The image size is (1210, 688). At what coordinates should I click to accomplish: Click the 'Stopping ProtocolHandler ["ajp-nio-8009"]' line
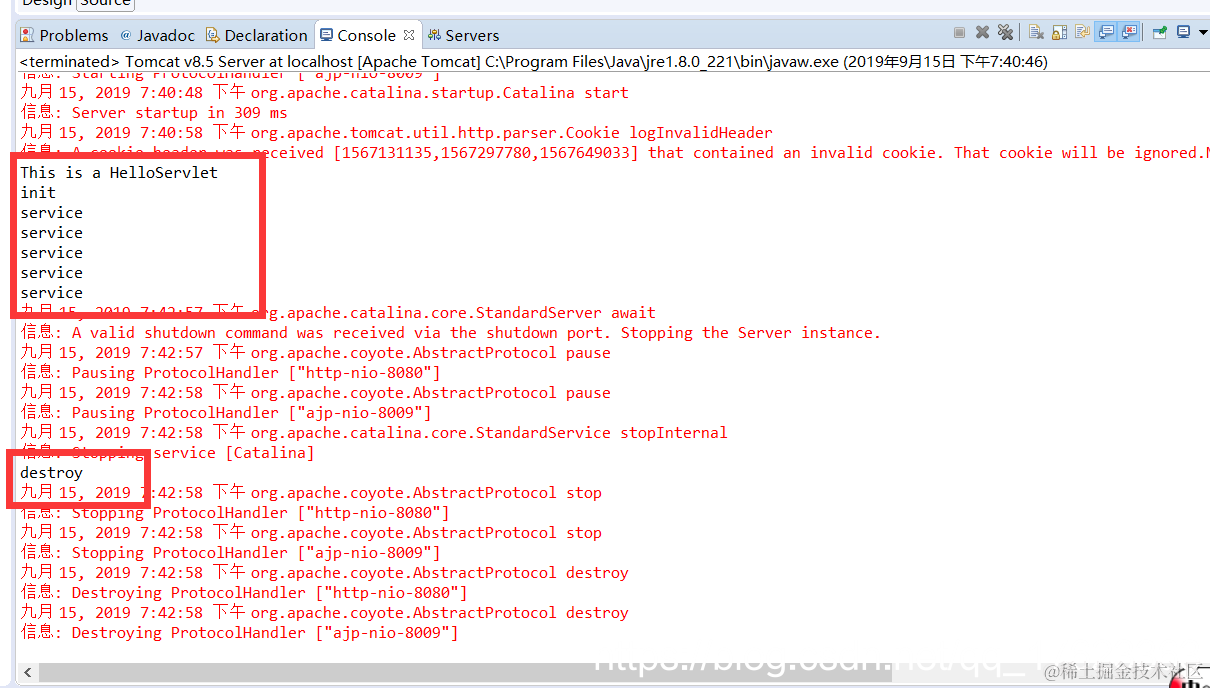[x=230, y=552]
